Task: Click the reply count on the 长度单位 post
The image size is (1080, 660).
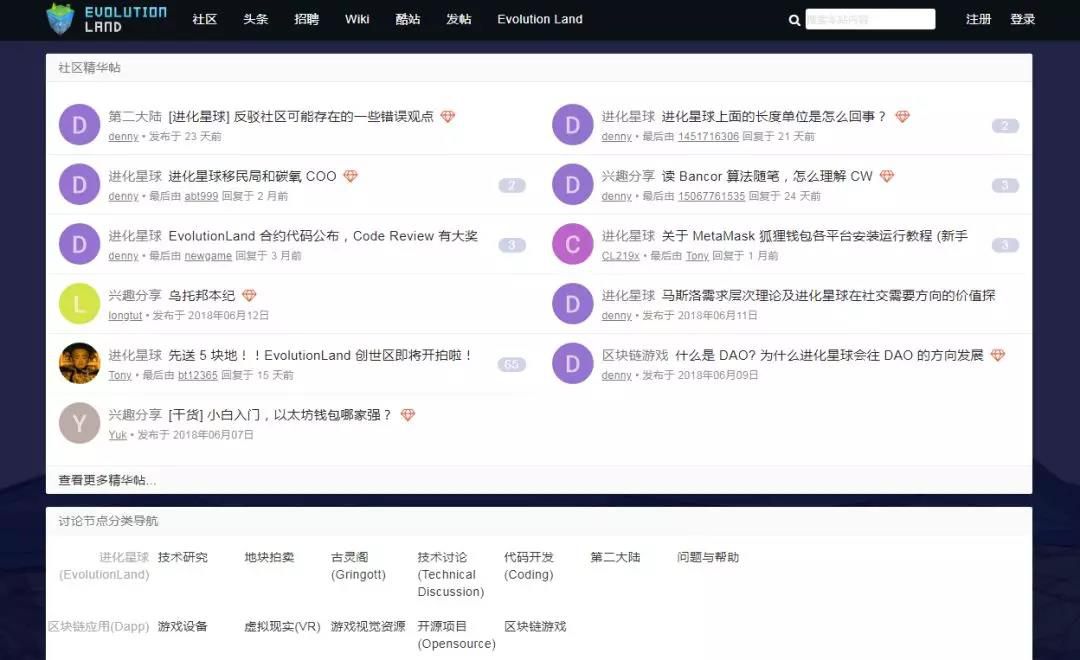Action: [x=1005, y=126]
